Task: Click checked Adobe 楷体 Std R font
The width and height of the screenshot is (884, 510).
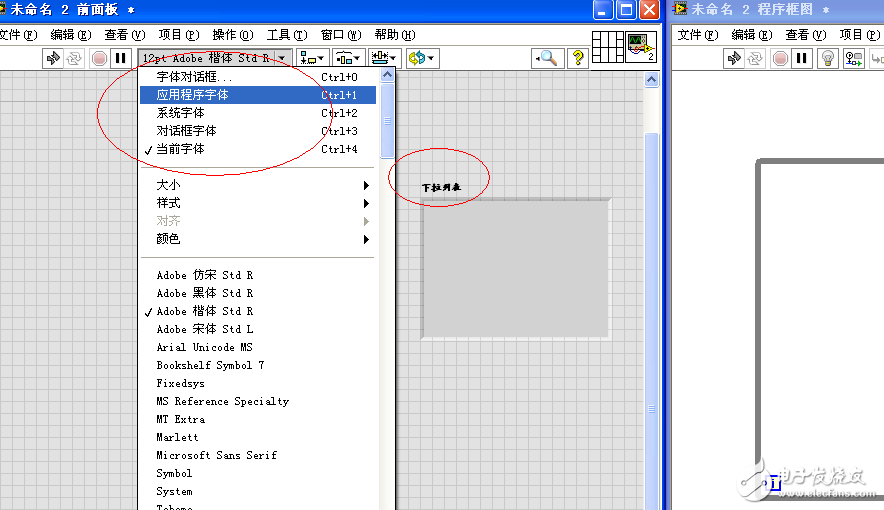Action: (x=258, y=311)
